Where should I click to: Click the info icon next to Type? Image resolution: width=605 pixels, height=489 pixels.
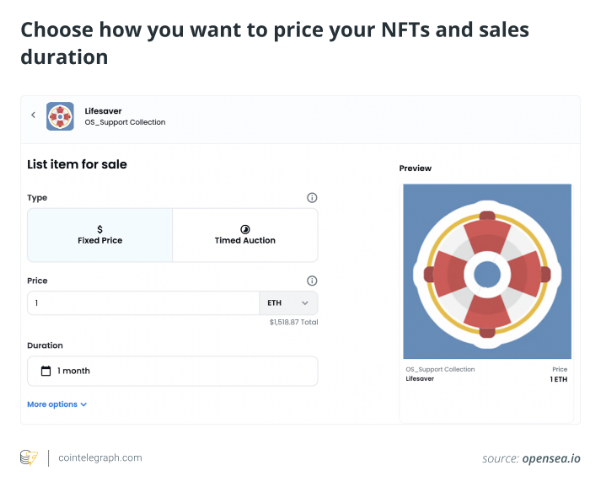[x=312, y=198]
